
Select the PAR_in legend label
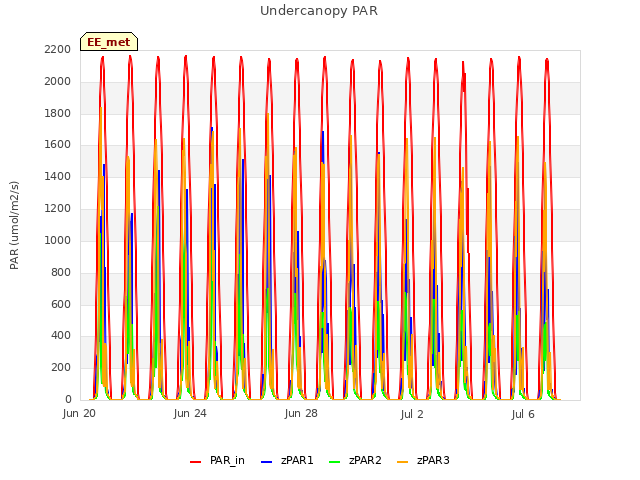[227, 460]
